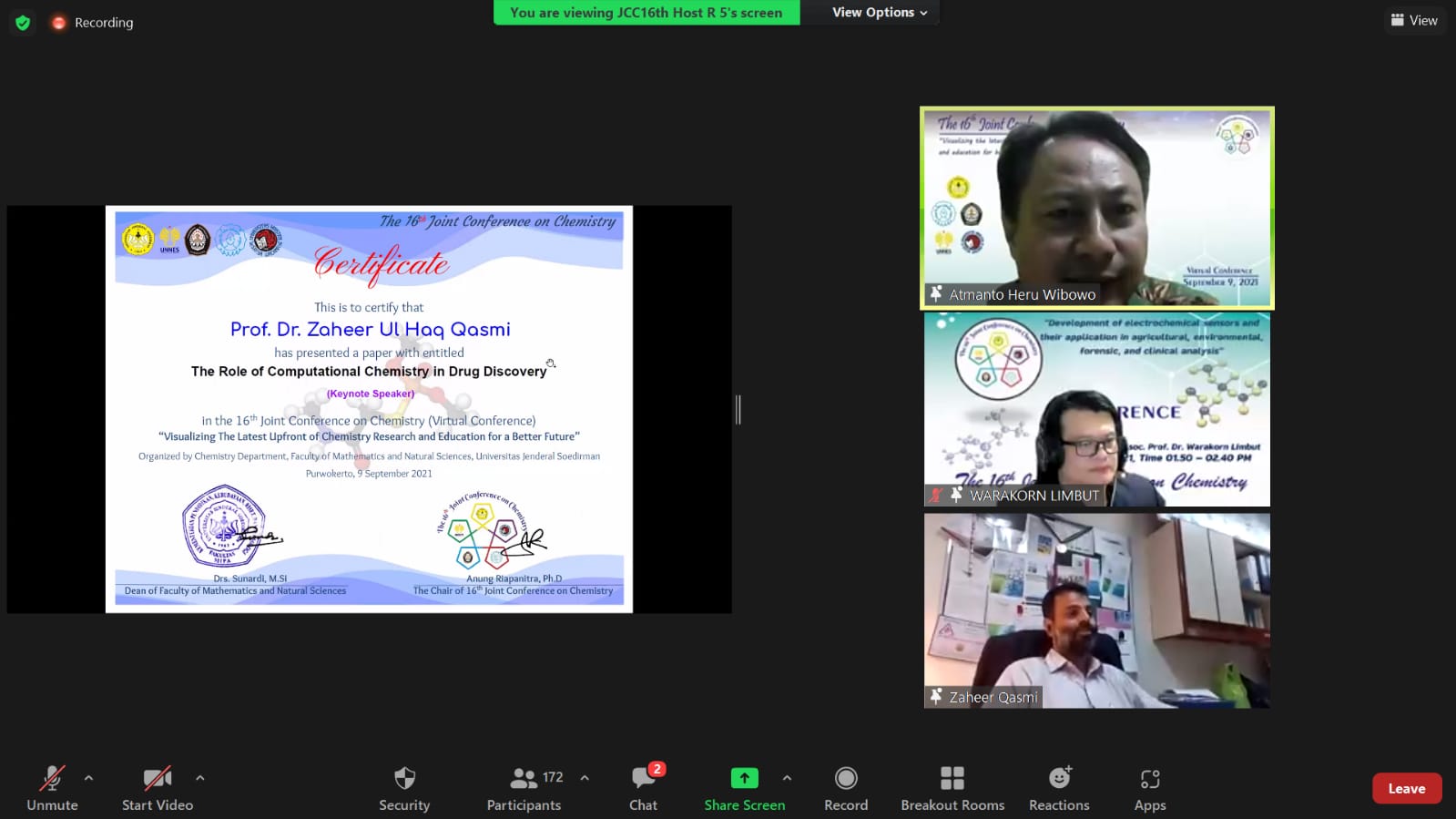Screen dimensions: 1456x819
Task: Click the green encryption shield icon
Action: [23, 23]
